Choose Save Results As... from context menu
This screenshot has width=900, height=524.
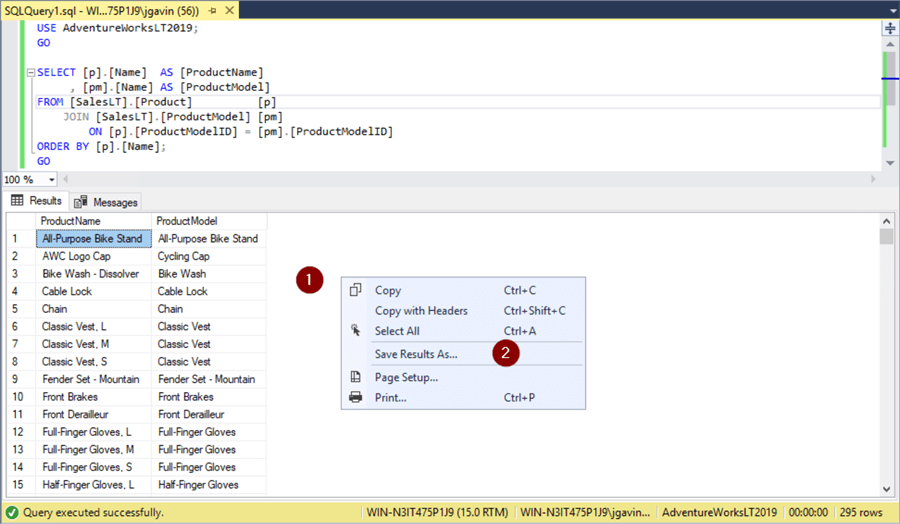(x=416, y=354)
